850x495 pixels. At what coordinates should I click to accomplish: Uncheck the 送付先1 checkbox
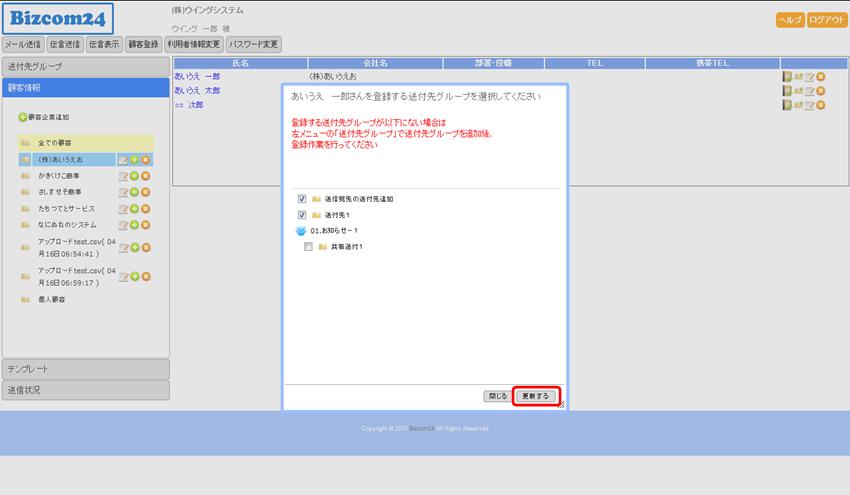click(302, 215)
